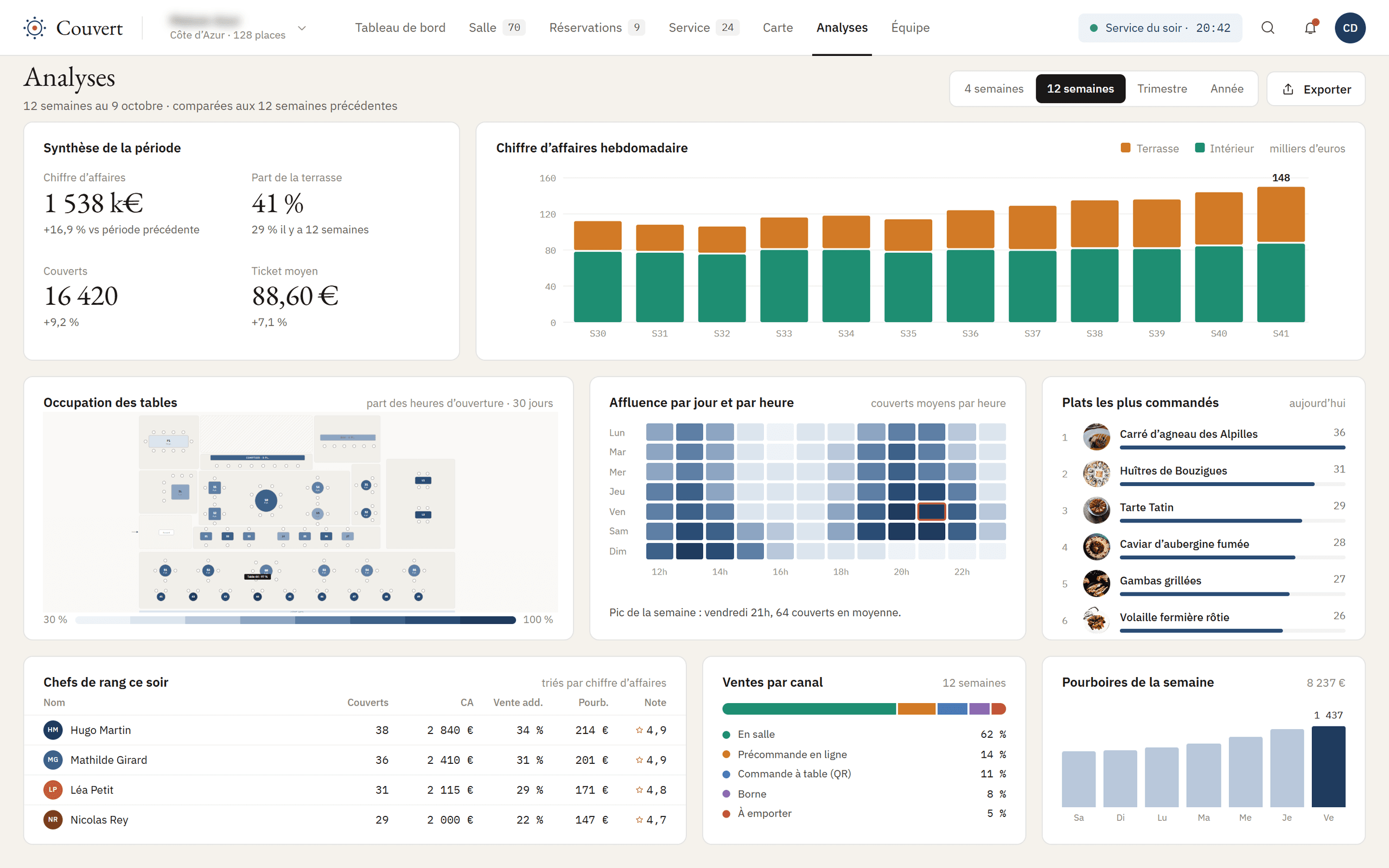Click the Ve bar in tips chart
This screenshot has width=1389, height=868.
point(1328,767)
